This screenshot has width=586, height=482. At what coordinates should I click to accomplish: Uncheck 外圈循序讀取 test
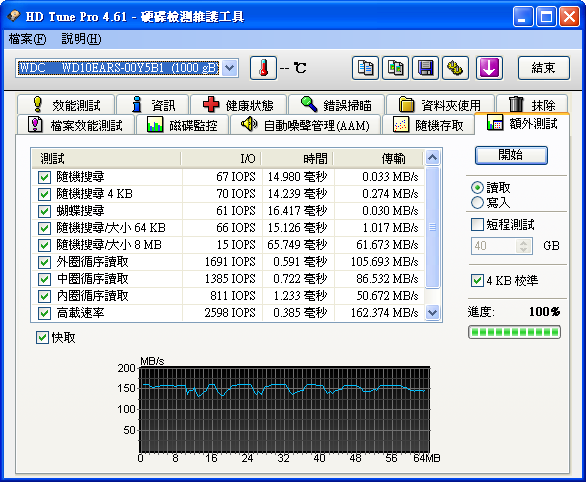[x=44, y=262]
